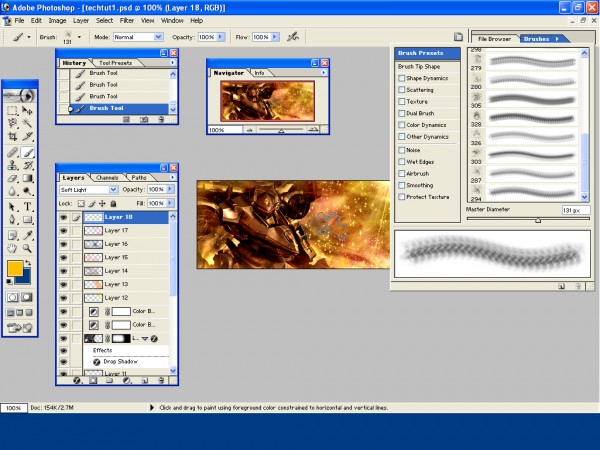Select the Brush tool in toolbox
The height and width of the screenshot is (450, 600).
click(x=27, y=153)
